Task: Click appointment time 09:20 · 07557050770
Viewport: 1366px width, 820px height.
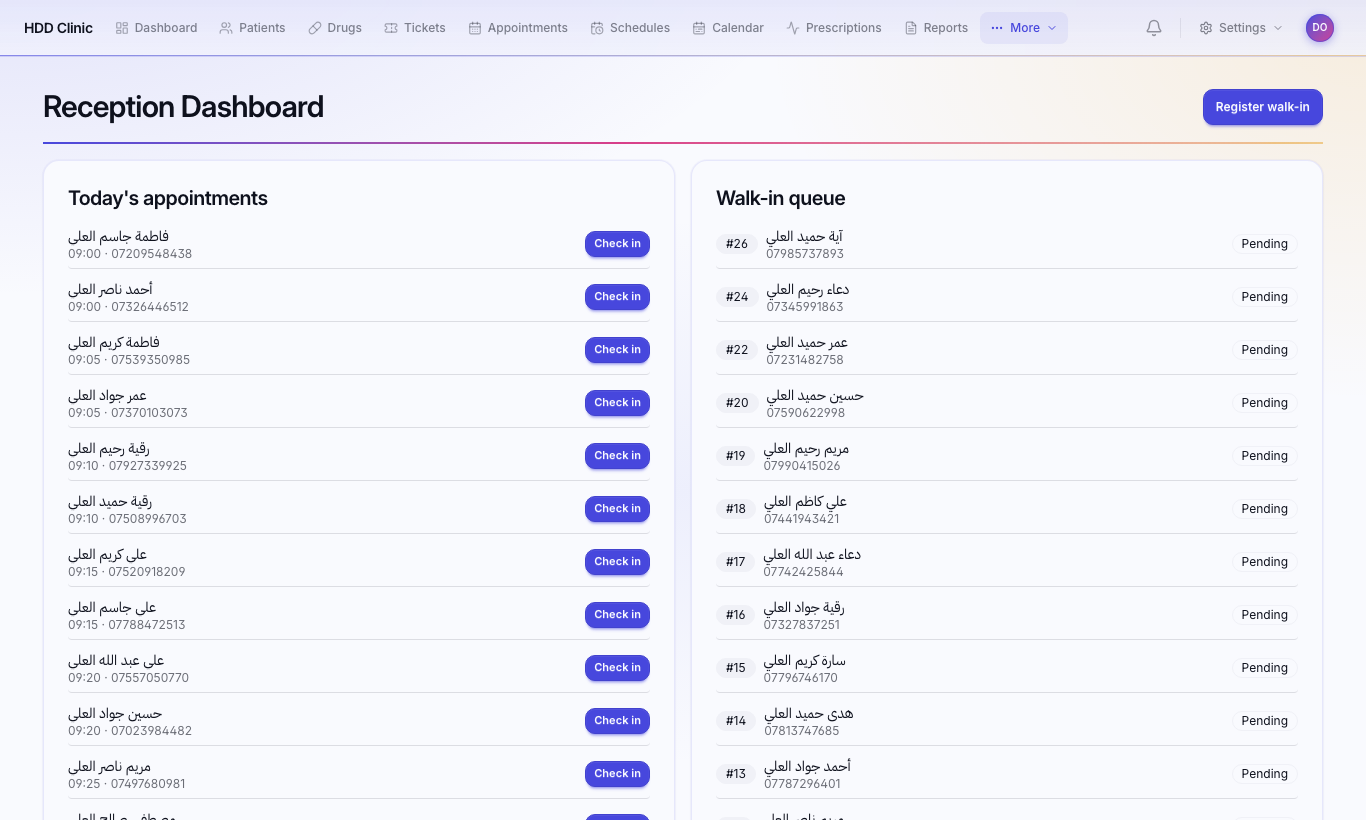Action: (x=128, y=678)
